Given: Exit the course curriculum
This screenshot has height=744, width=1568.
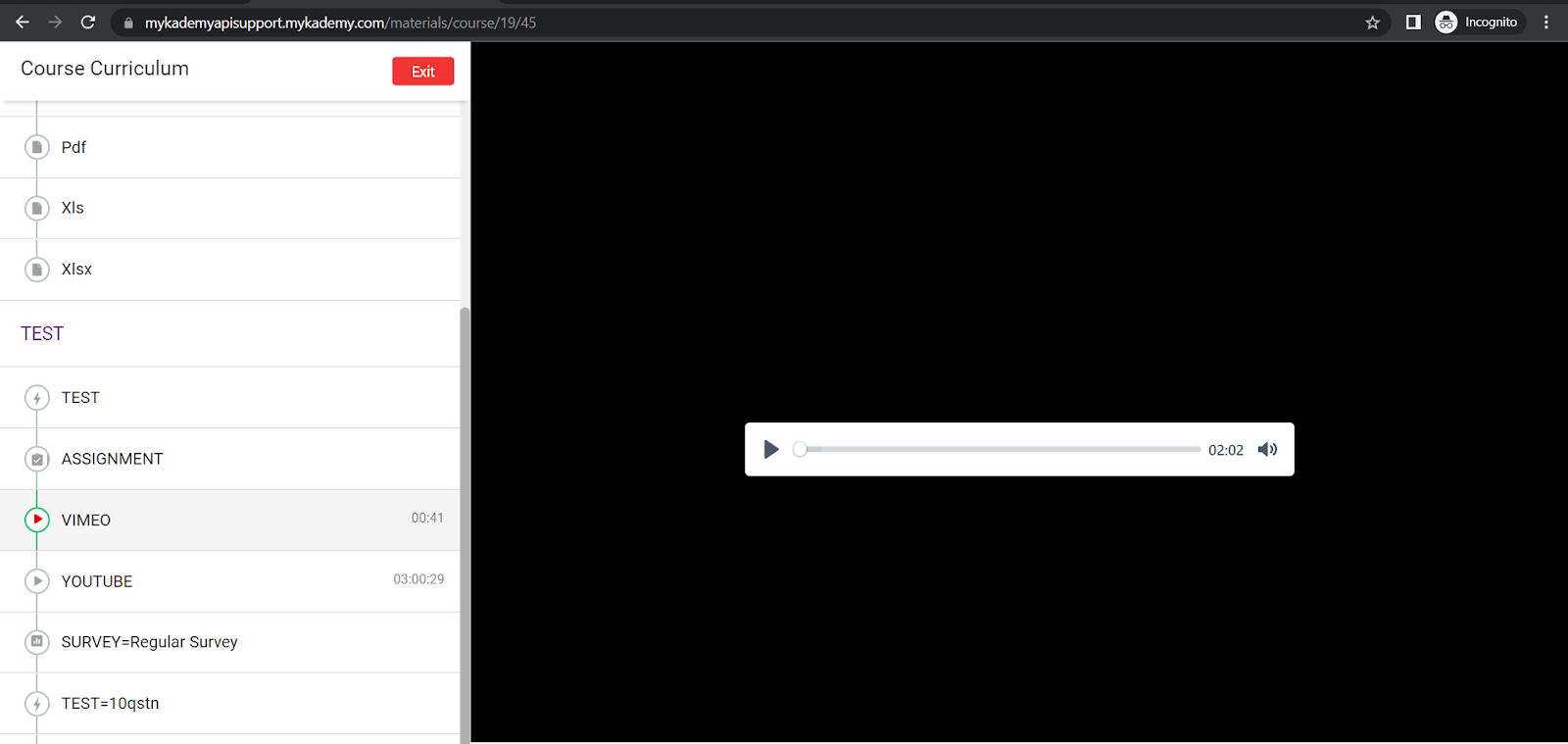Looking at the screenshot, I should pyautogui.click(x=422, y=72).
